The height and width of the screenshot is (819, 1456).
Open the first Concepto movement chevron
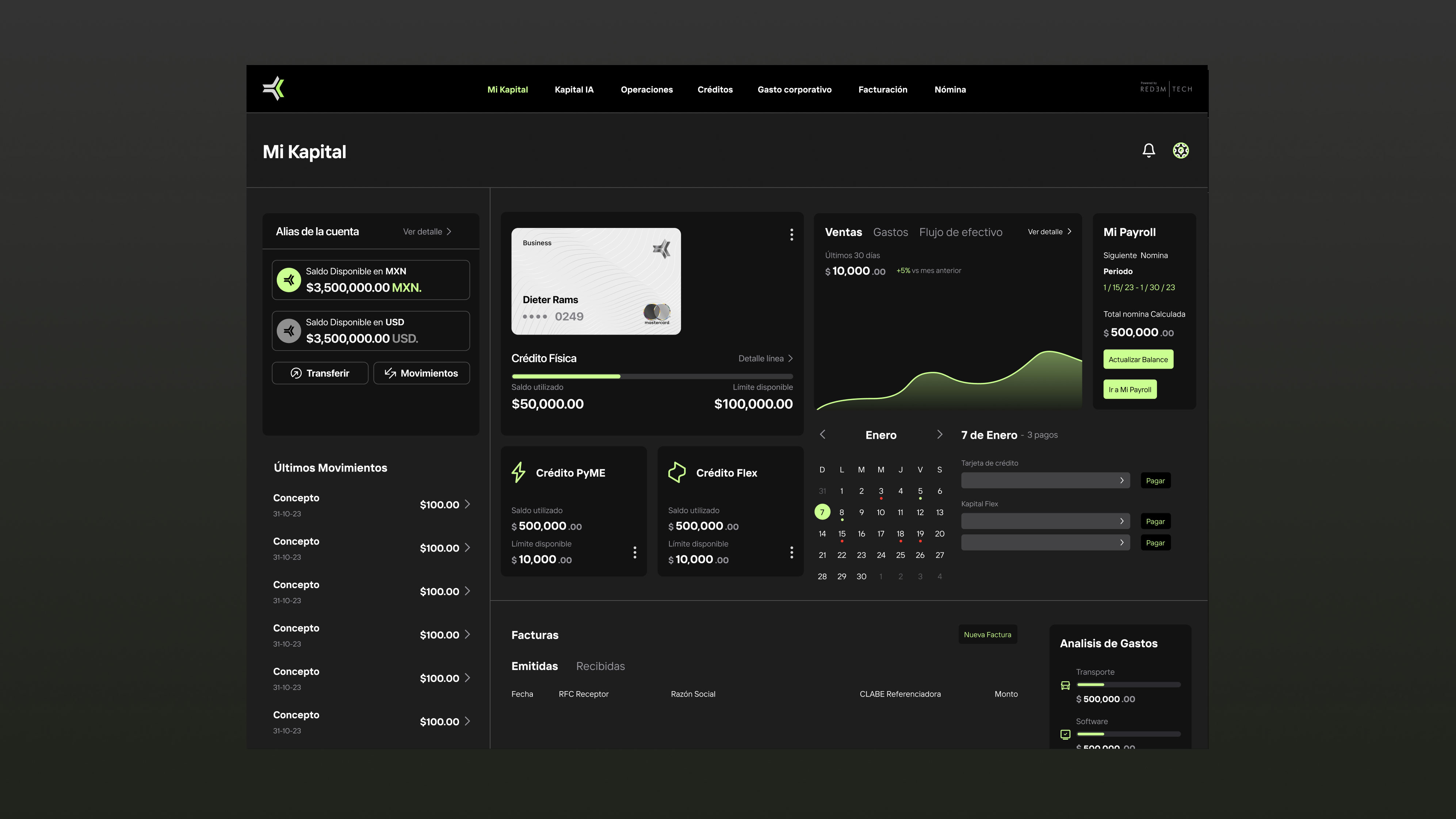[467, 504]
